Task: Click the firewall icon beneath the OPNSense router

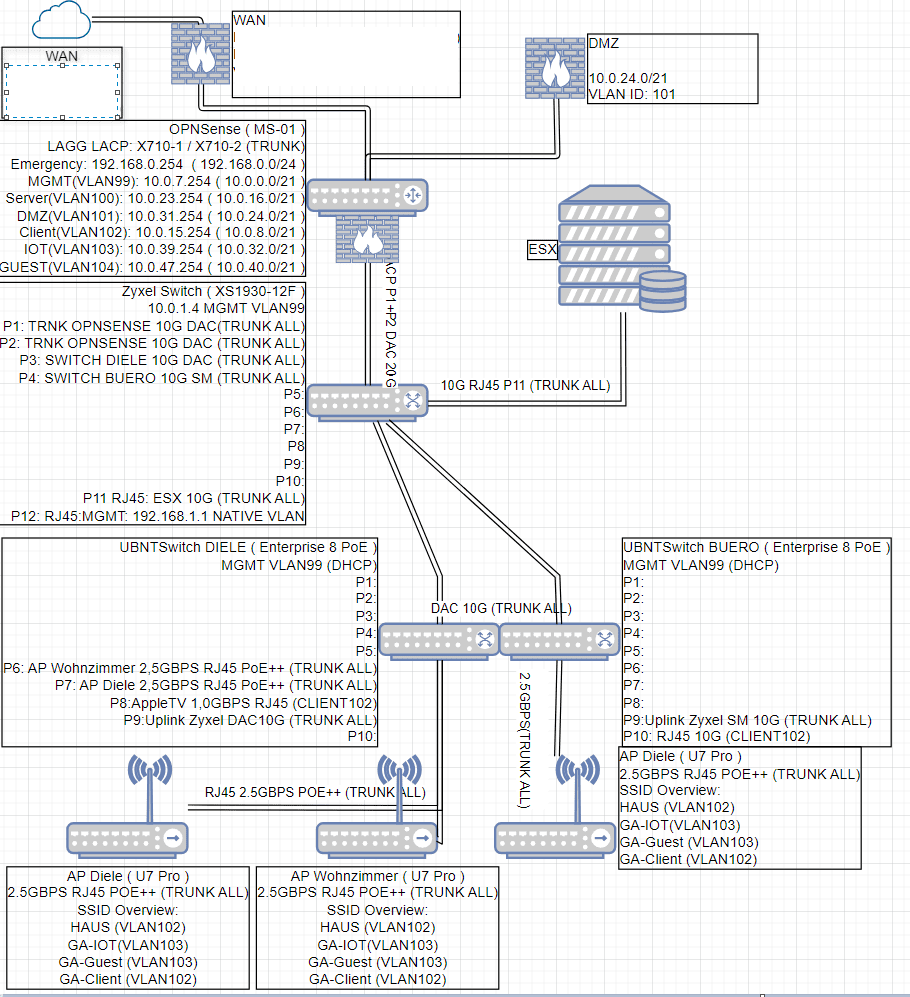Action: [368, 238]
